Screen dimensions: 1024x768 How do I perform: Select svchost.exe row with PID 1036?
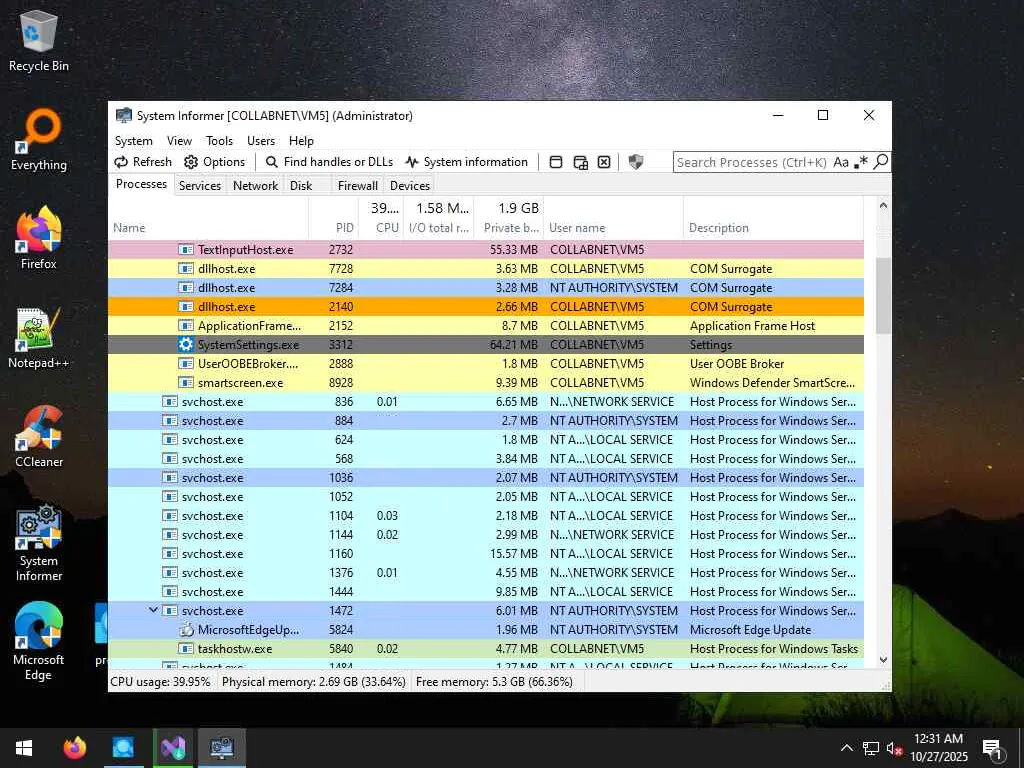pos(486,478)
